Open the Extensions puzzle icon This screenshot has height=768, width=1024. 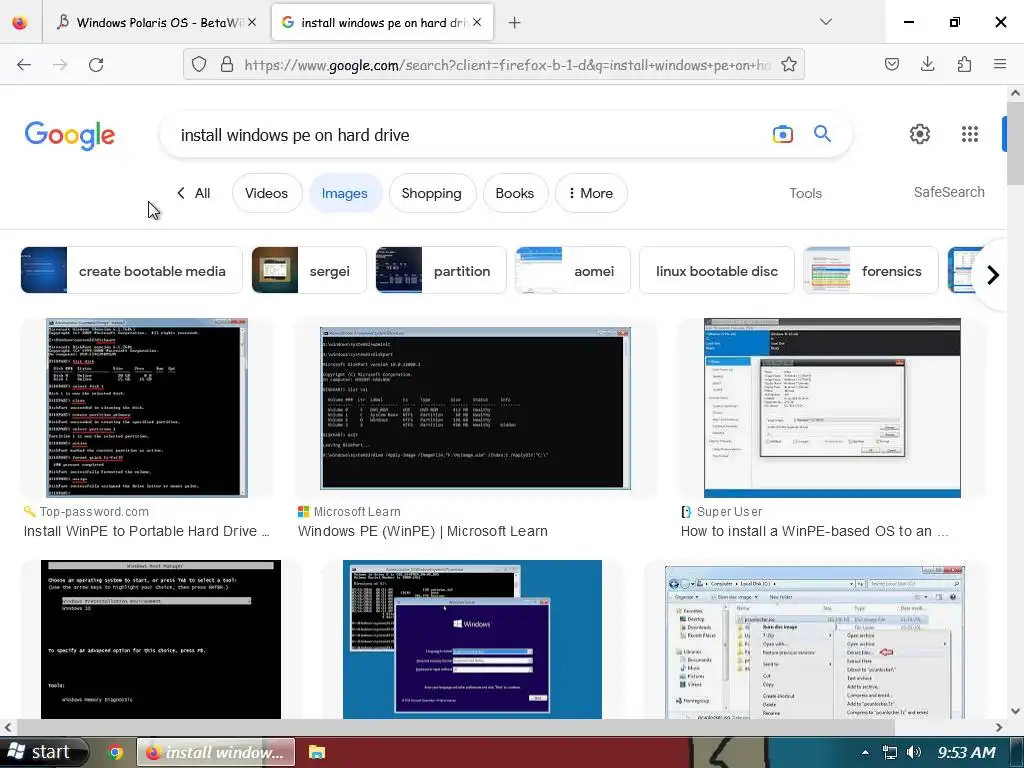tap(964, 64)
